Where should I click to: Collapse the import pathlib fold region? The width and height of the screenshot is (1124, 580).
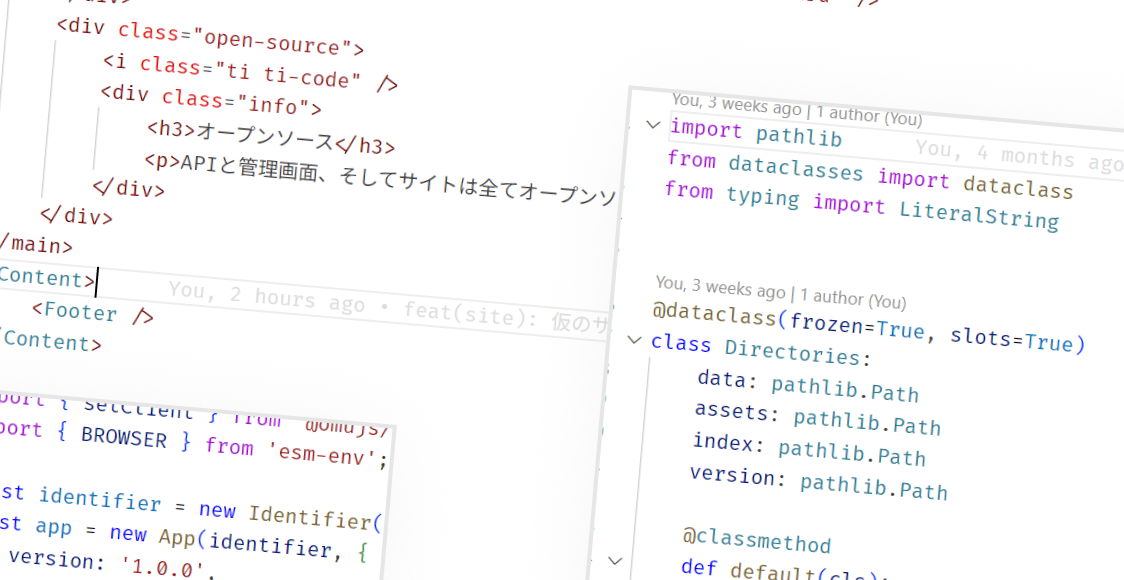(x=652, y=125)
